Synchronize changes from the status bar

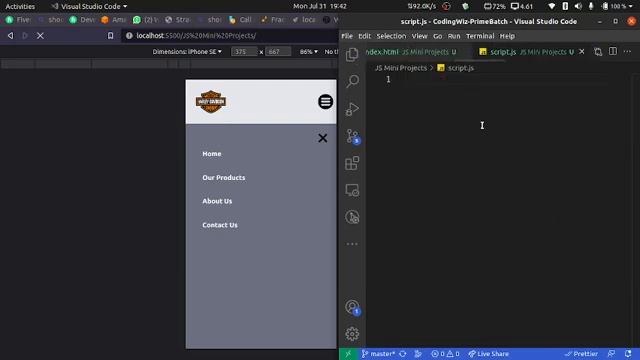[403, 354]
